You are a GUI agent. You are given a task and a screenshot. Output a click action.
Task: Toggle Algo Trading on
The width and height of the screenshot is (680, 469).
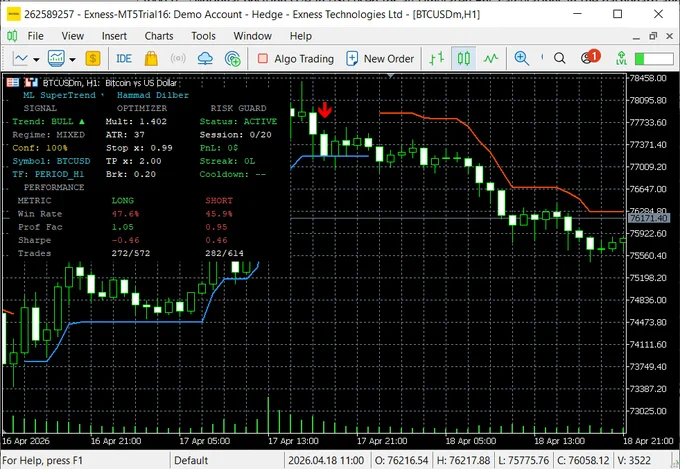point(295,59)
